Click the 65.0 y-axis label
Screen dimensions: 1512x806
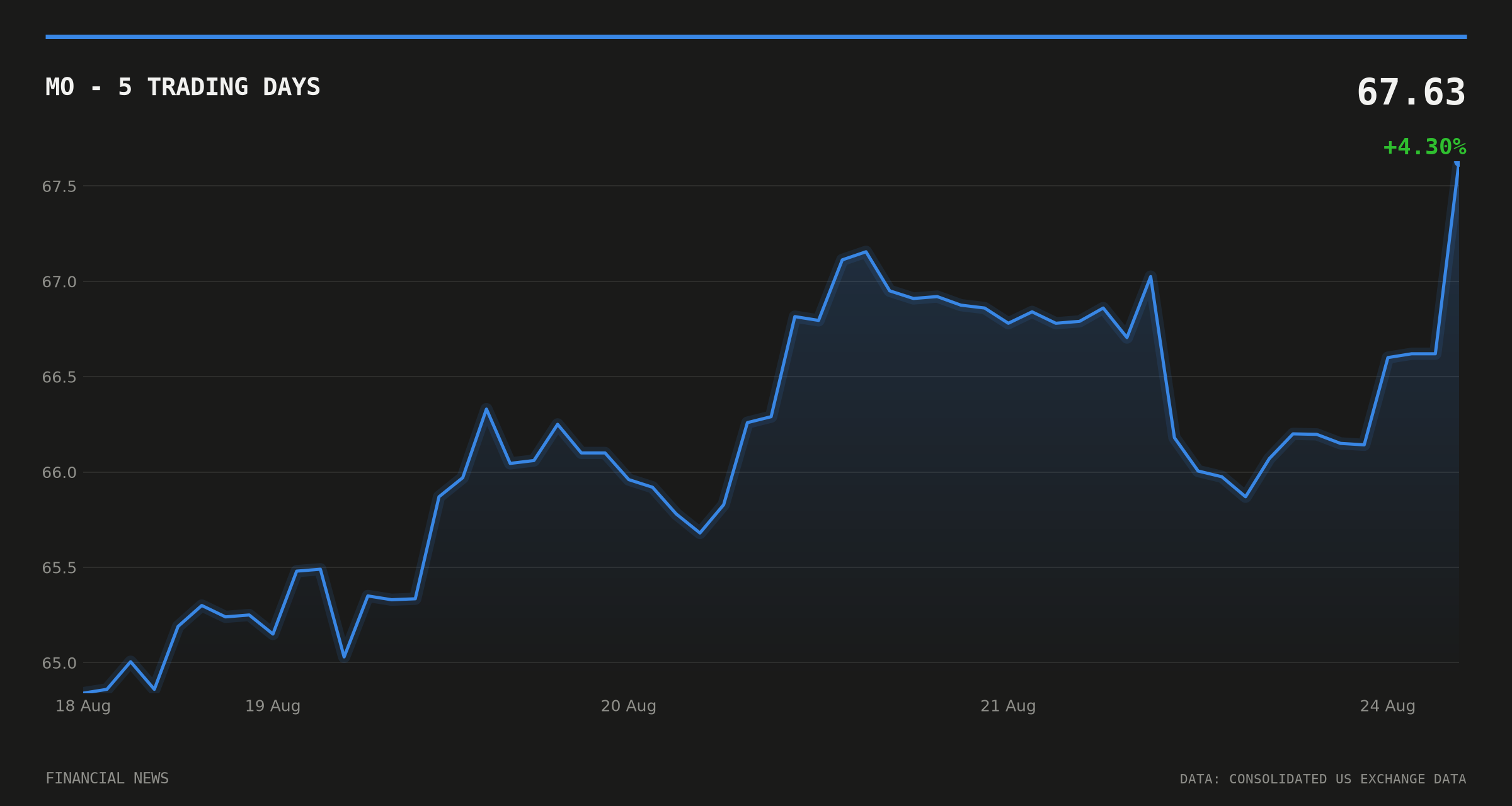(x=59, y=663)
